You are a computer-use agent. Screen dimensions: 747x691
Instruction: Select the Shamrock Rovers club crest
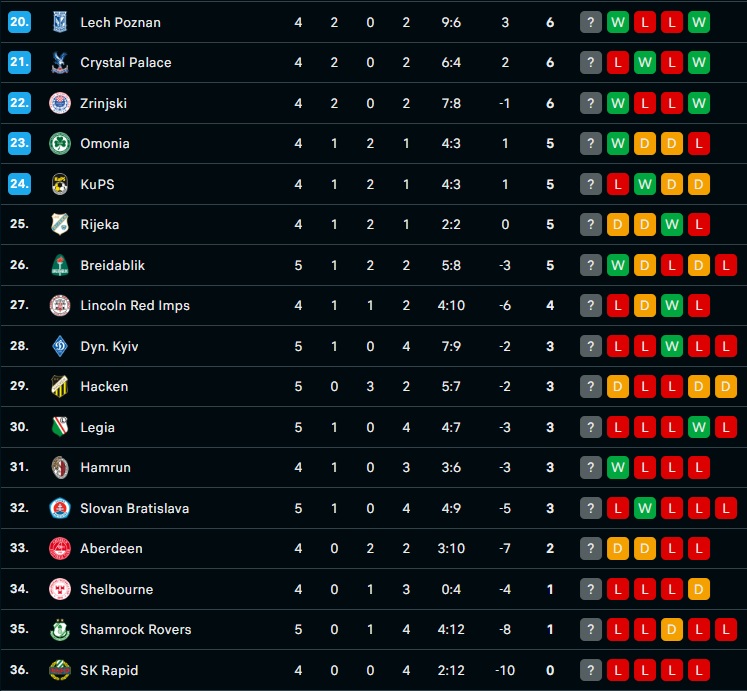pyautogui.click(x=60, y=629)
